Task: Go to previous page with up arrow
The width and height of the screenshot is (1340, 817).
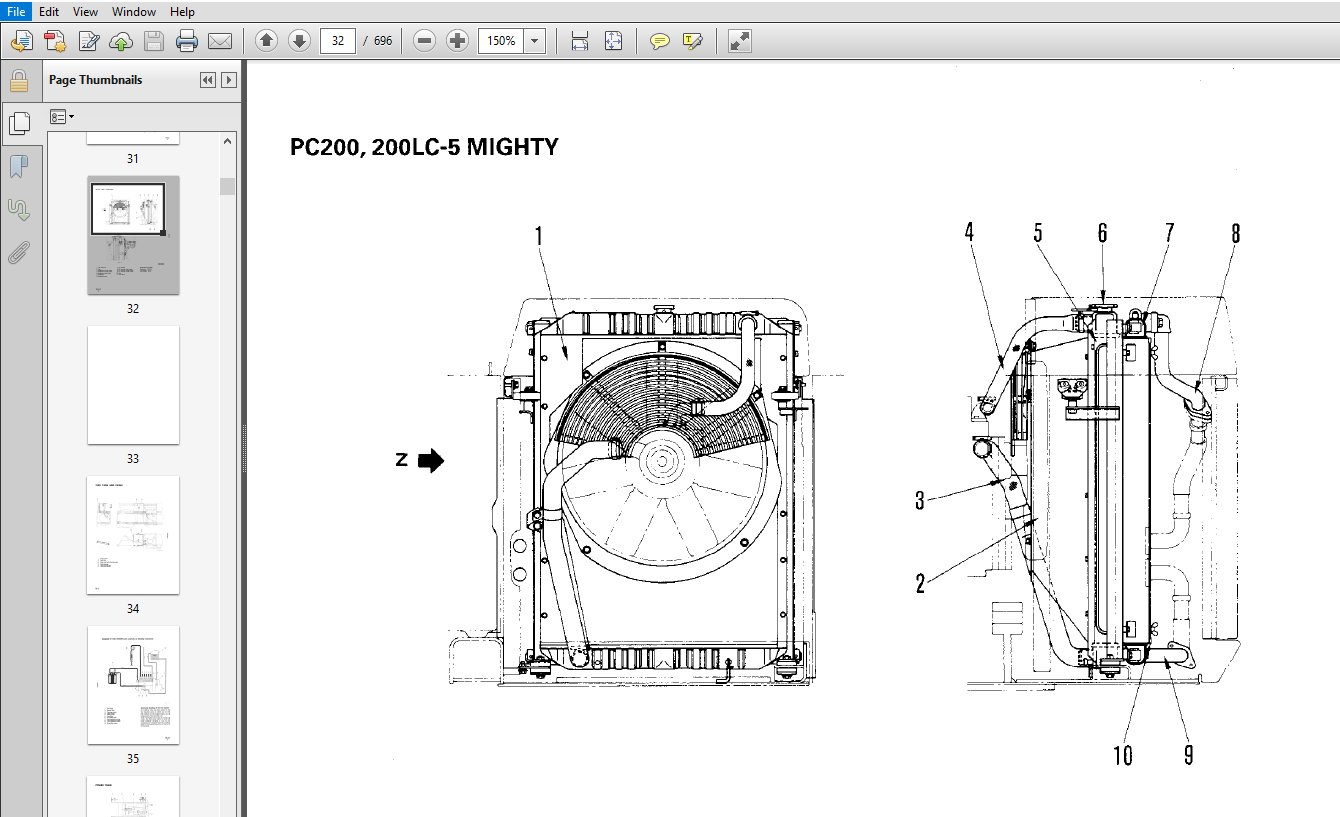Action: pos(266,41)
